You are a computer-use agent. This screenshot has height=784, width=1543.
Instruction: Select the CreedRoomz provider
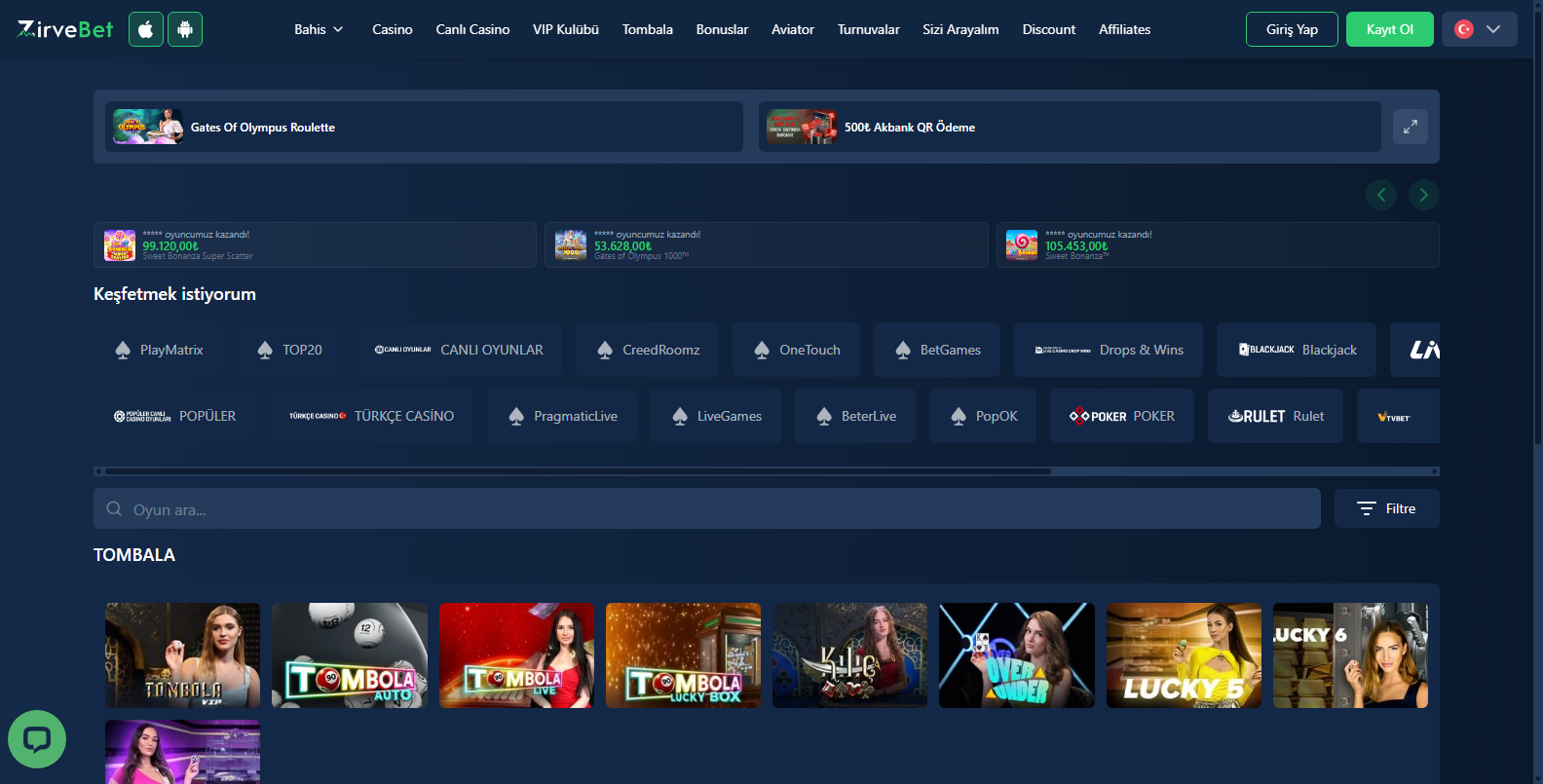[647, 350]
